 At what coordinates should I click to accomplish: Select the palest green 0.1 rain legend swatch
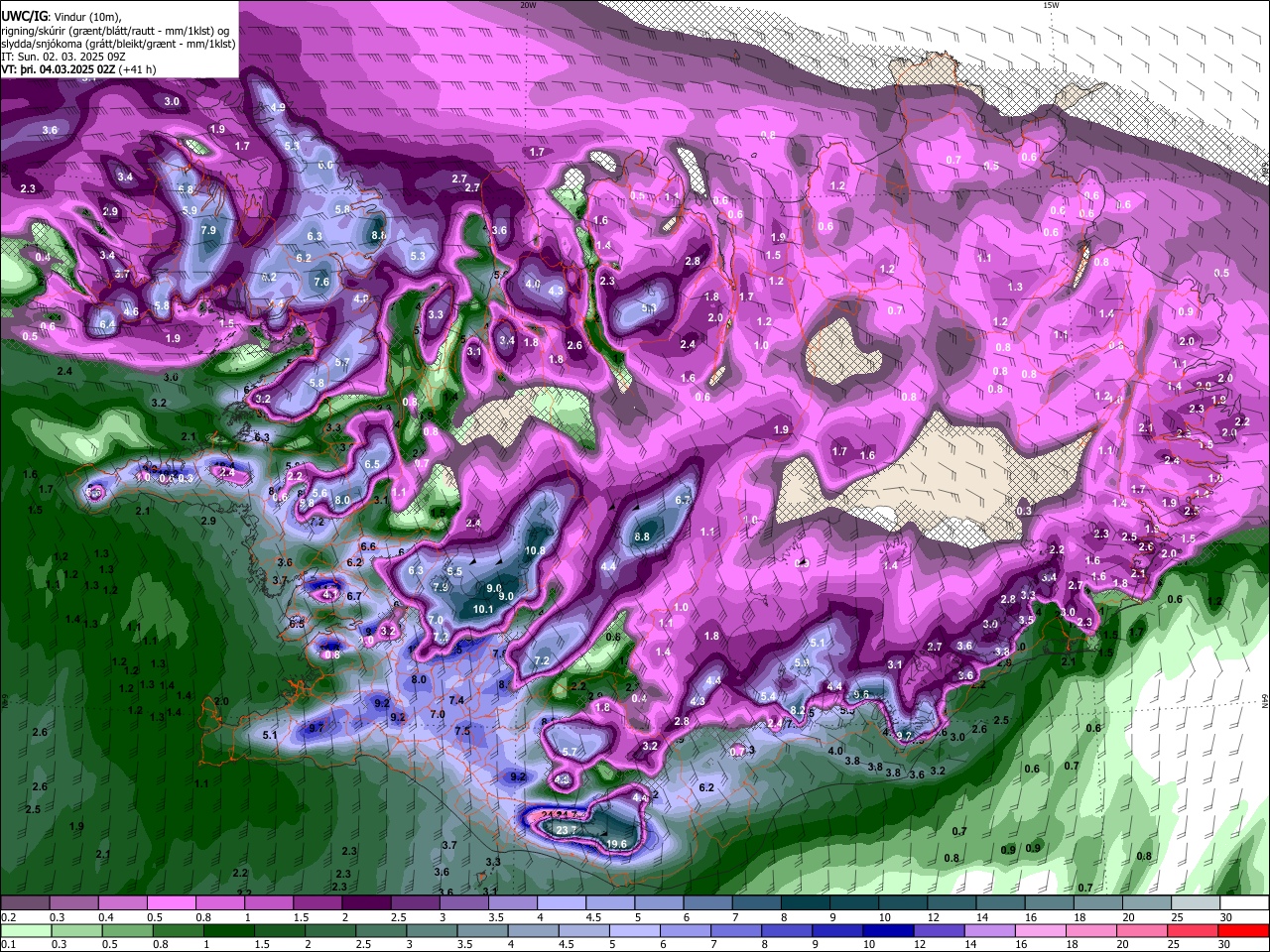point(26,930)
